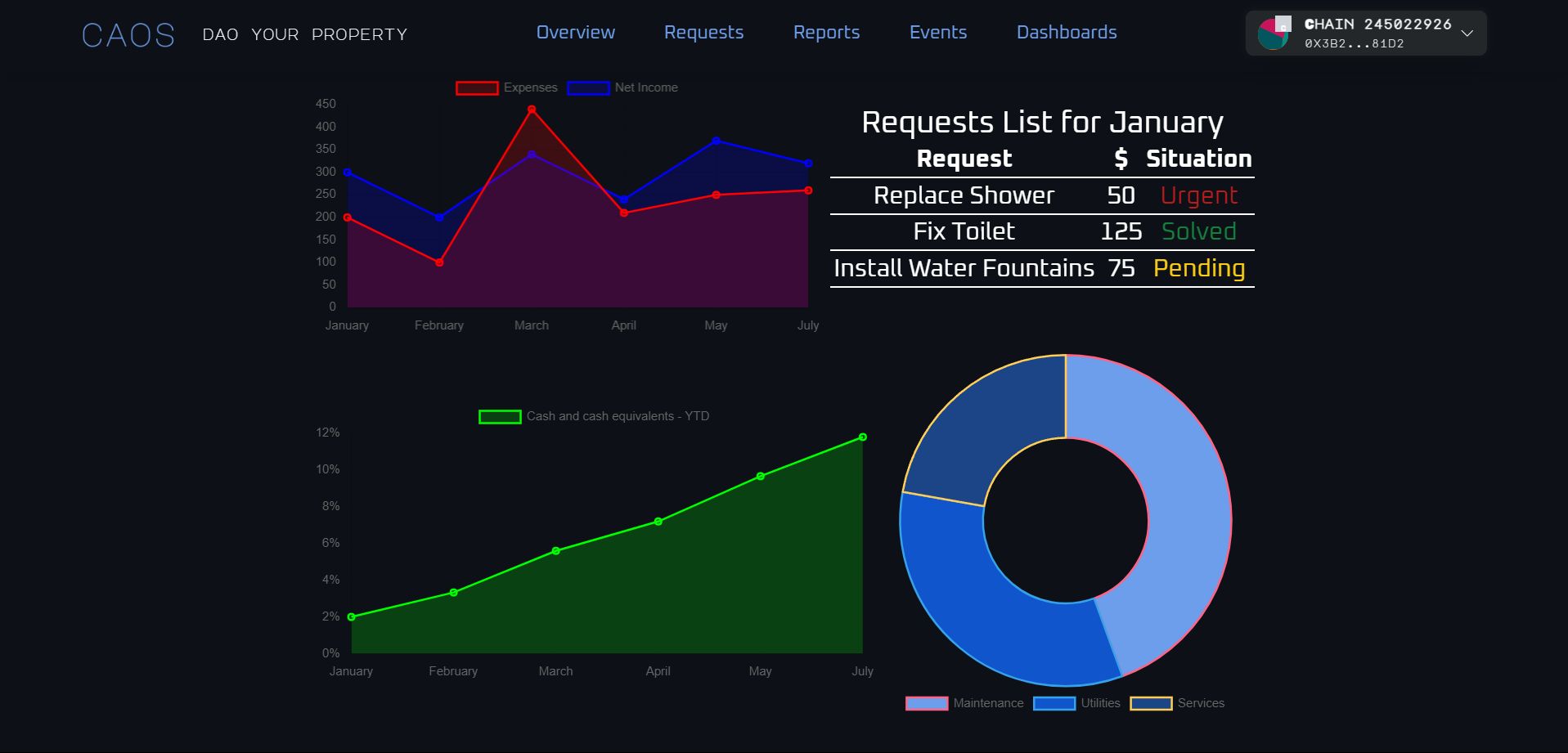Click the 125 amount for Fix Toilet
The height and width of the screenshot is (753, 1568).
(1121, 232)
